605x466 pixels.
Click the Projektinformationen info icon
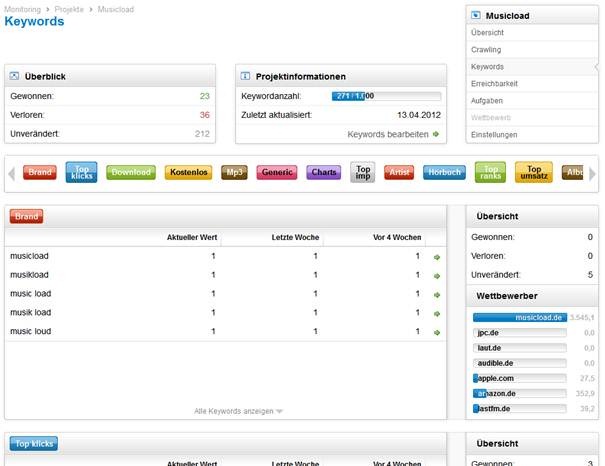coord(245,76)
